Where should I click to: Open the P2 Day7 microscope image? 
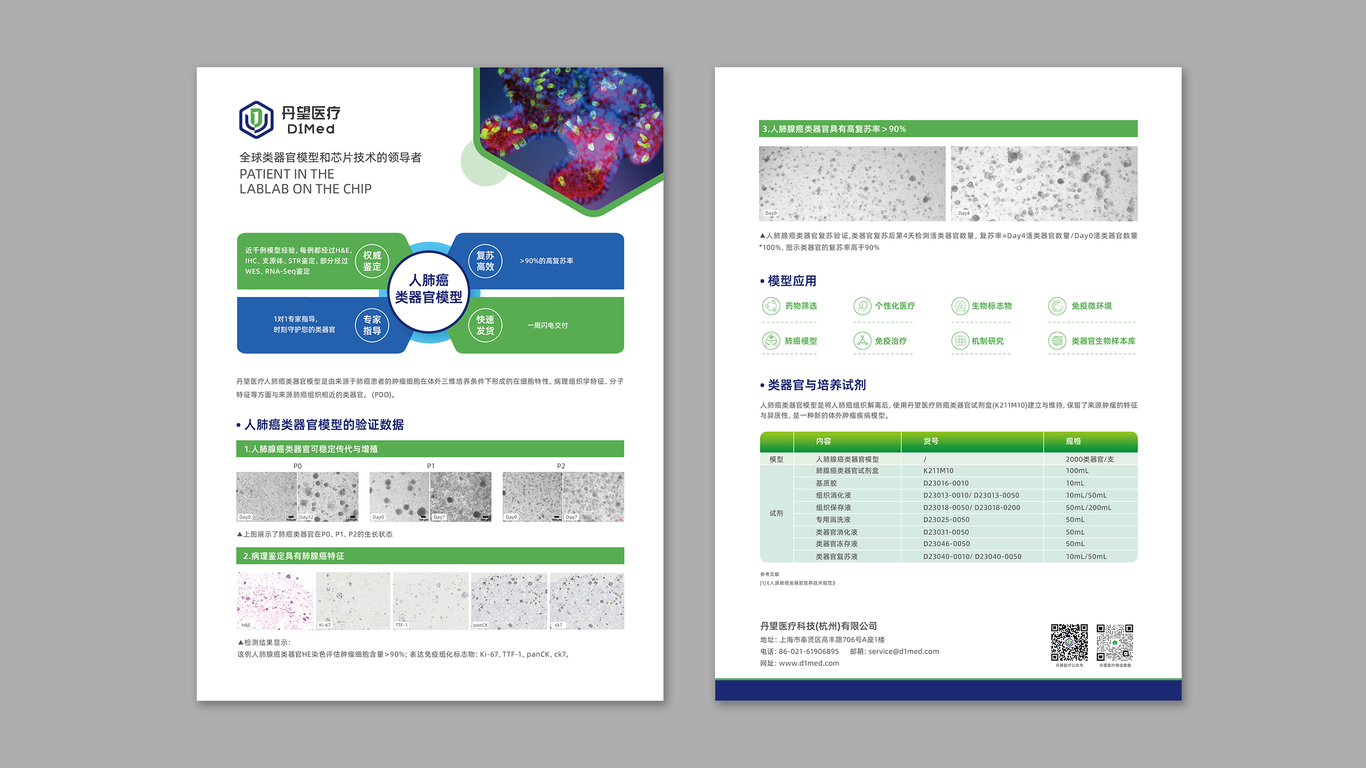click(594, 497)
